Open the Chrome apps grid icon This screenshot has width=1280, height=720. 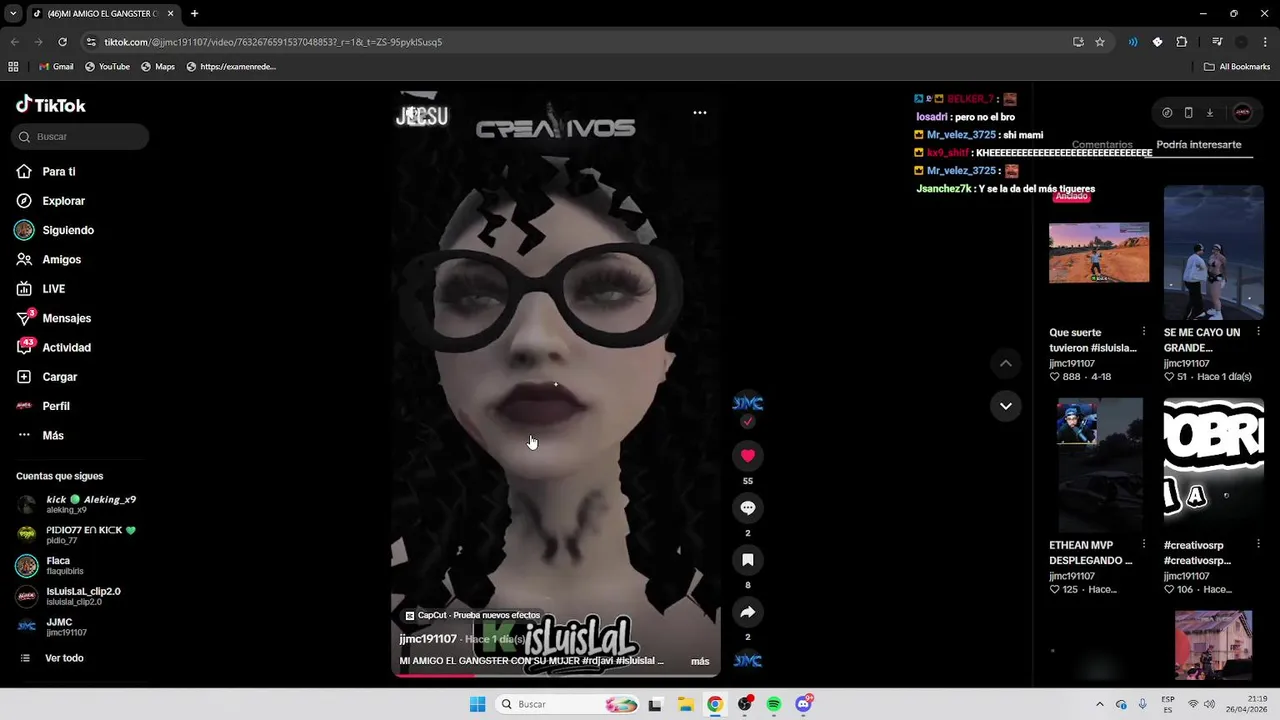(13, 67)
